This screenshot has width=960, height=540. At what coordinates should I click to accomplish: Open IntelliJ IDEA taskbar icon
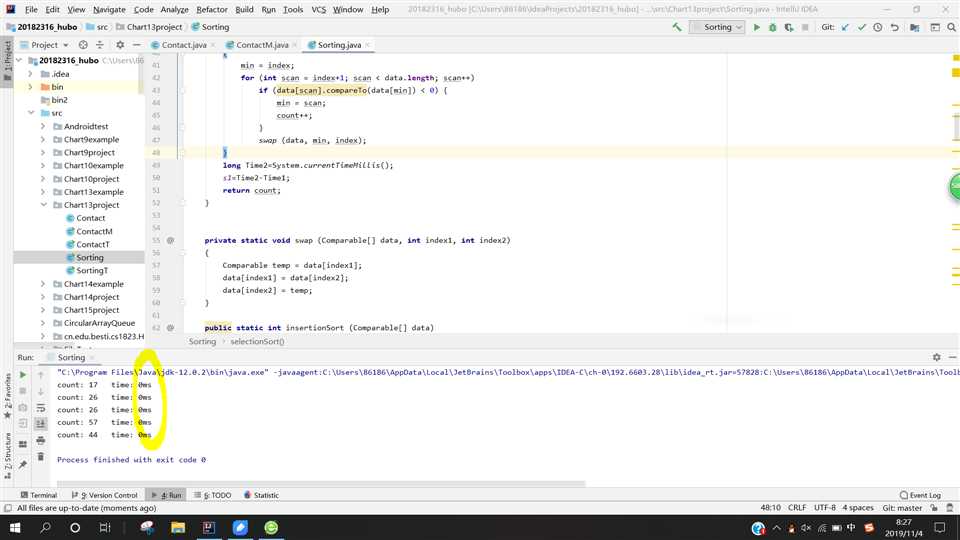(209, 528)
